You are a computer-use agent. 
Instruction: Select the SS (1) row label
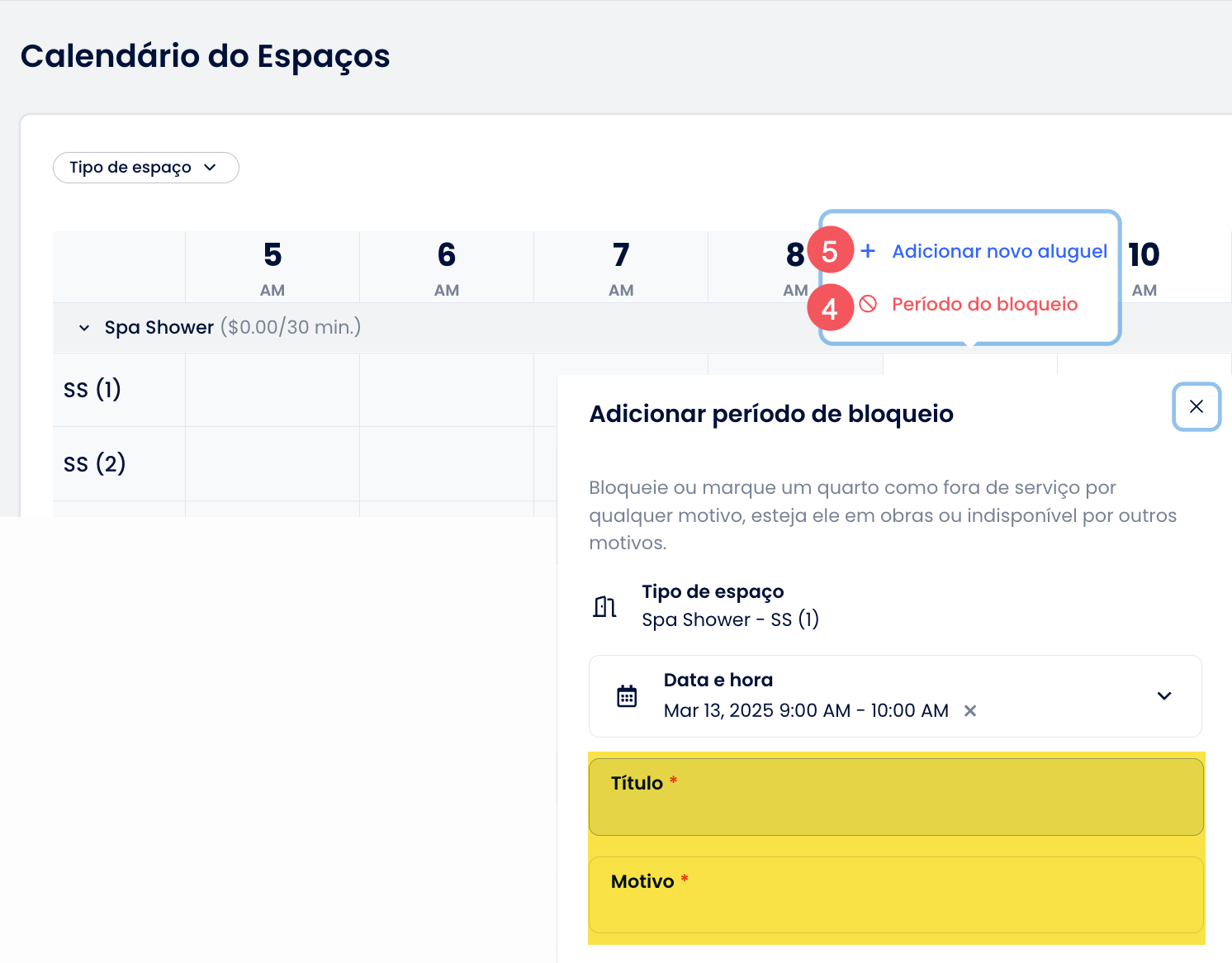pos(92,389)
